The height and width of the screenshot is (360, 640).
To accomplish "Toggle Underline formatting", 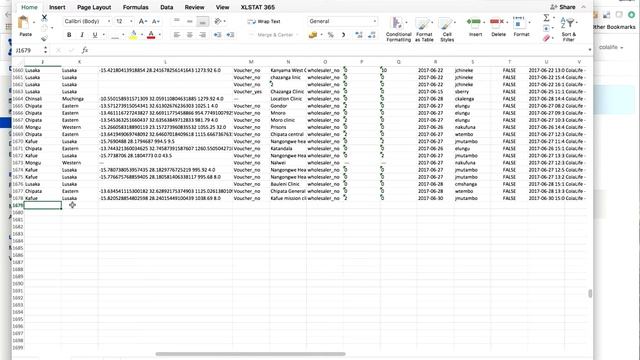I will [95, 35].
